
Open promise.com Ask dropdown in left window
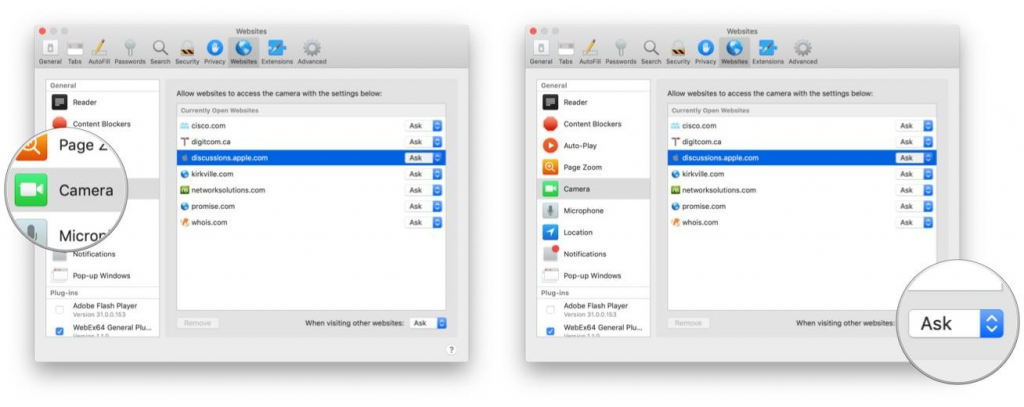(423, 206)
